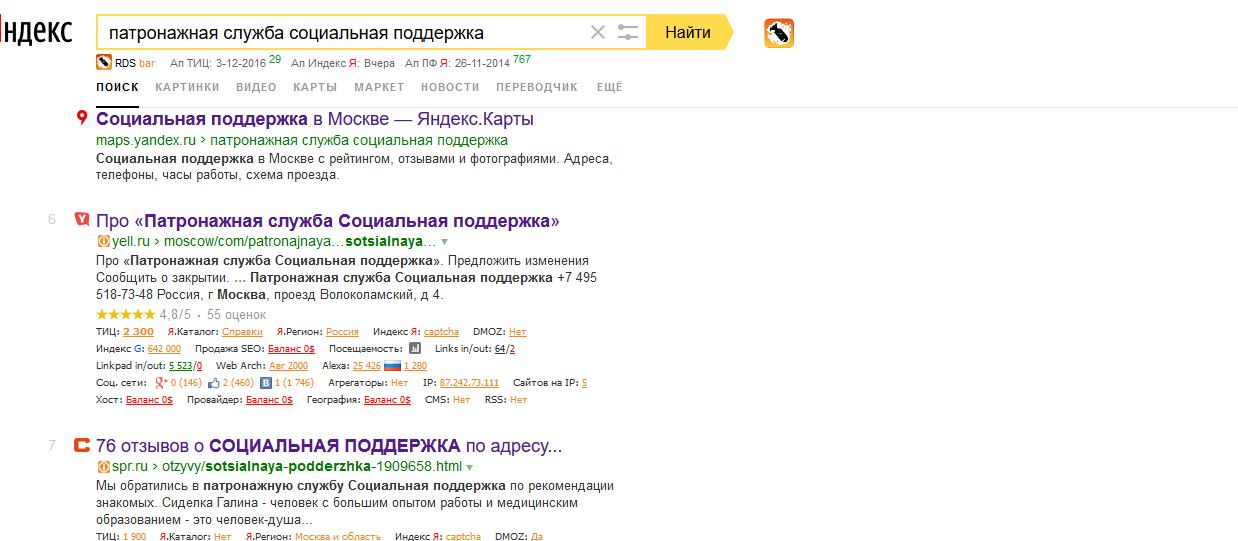Open the Про «Патронажная служба» yell.ru title
The height and width of the screenshot is (541, 1238).
click(328, 220)
